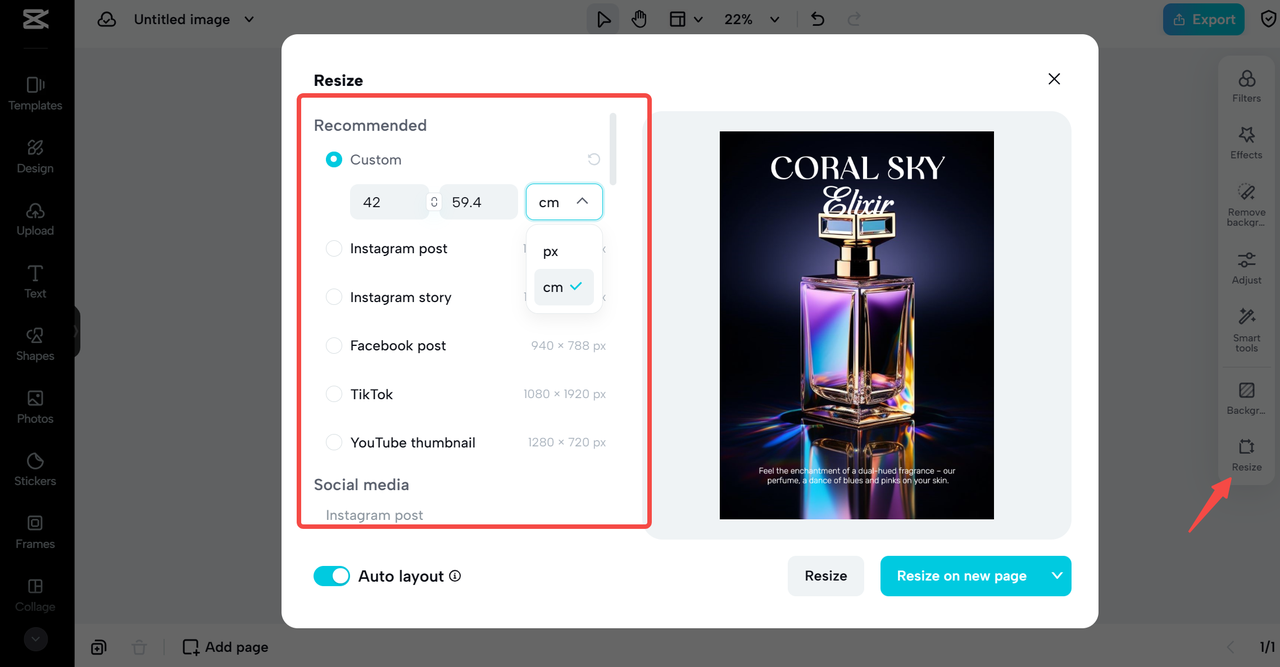Activate the hand pan tool
Image resolution: width=1280 pixels, height=667 pixels.
[x=639, y=19]
